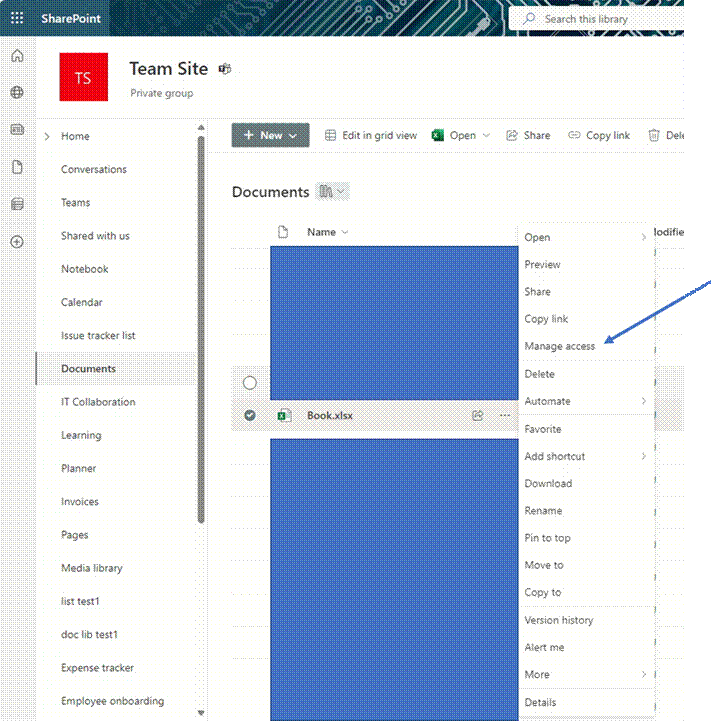Open Planner nav link
This screenshot has width=712, height=721.
(79, 468)
